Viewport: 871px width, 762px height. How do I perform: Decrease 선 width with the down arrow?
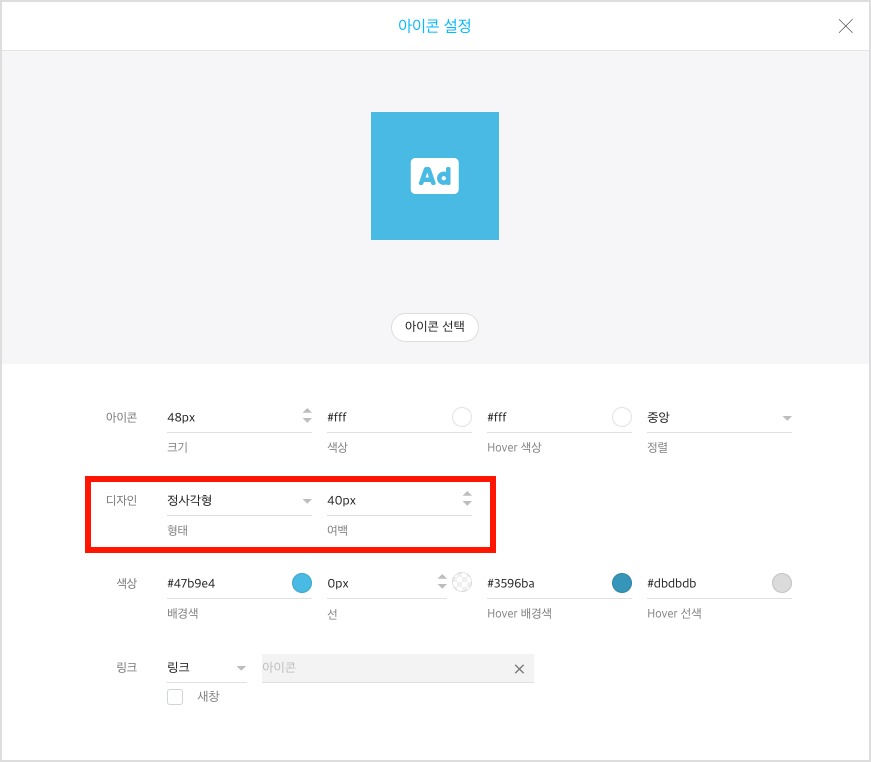(442, 586)
